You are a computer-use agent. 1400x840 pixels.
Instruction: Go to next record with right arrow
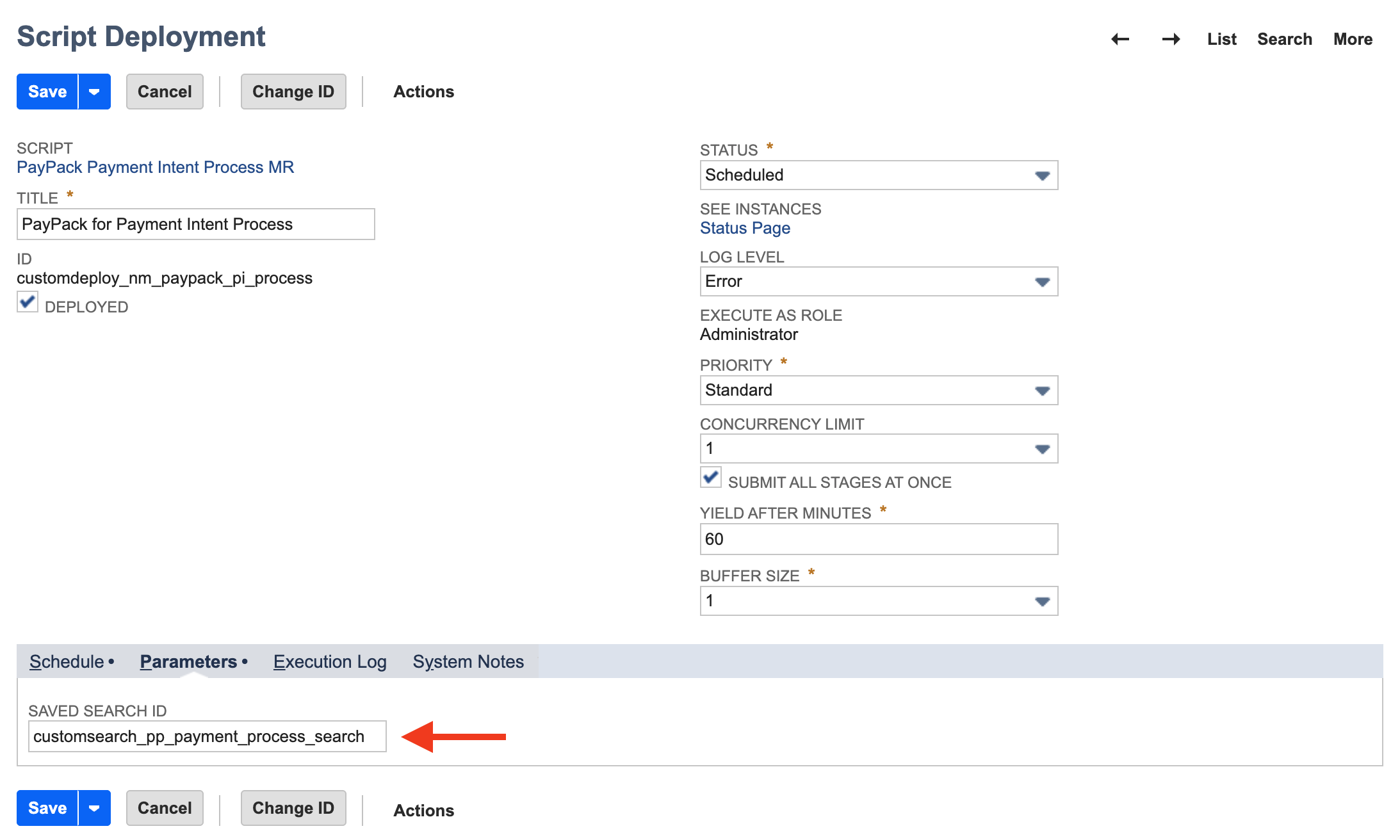[1171, 39]
